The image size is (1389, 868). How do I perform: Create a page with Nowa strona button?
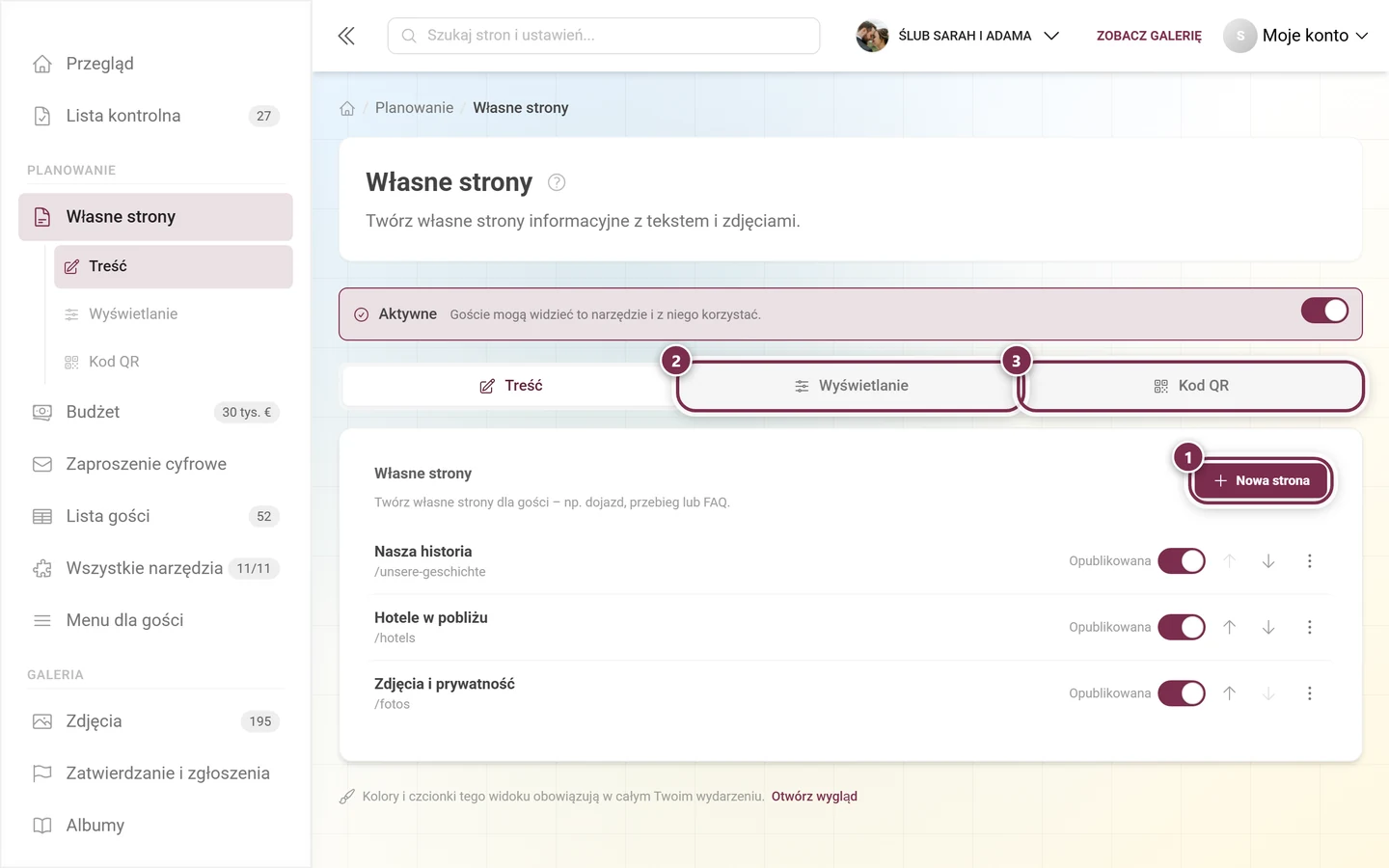point(1261,480)
